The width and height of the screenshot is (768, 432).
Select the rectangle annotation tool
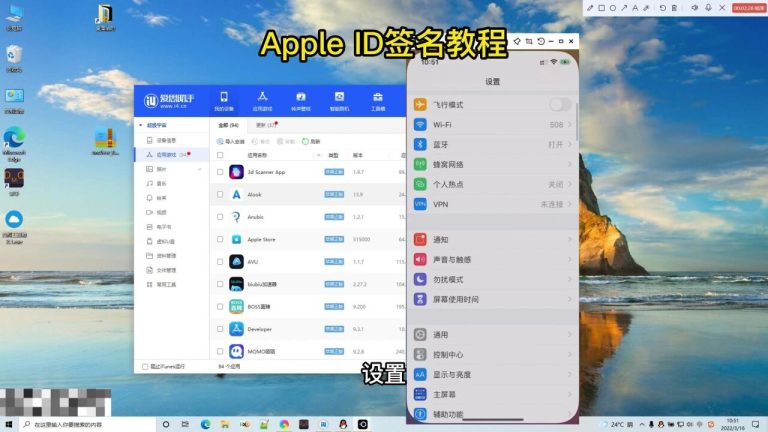[601, 8]
